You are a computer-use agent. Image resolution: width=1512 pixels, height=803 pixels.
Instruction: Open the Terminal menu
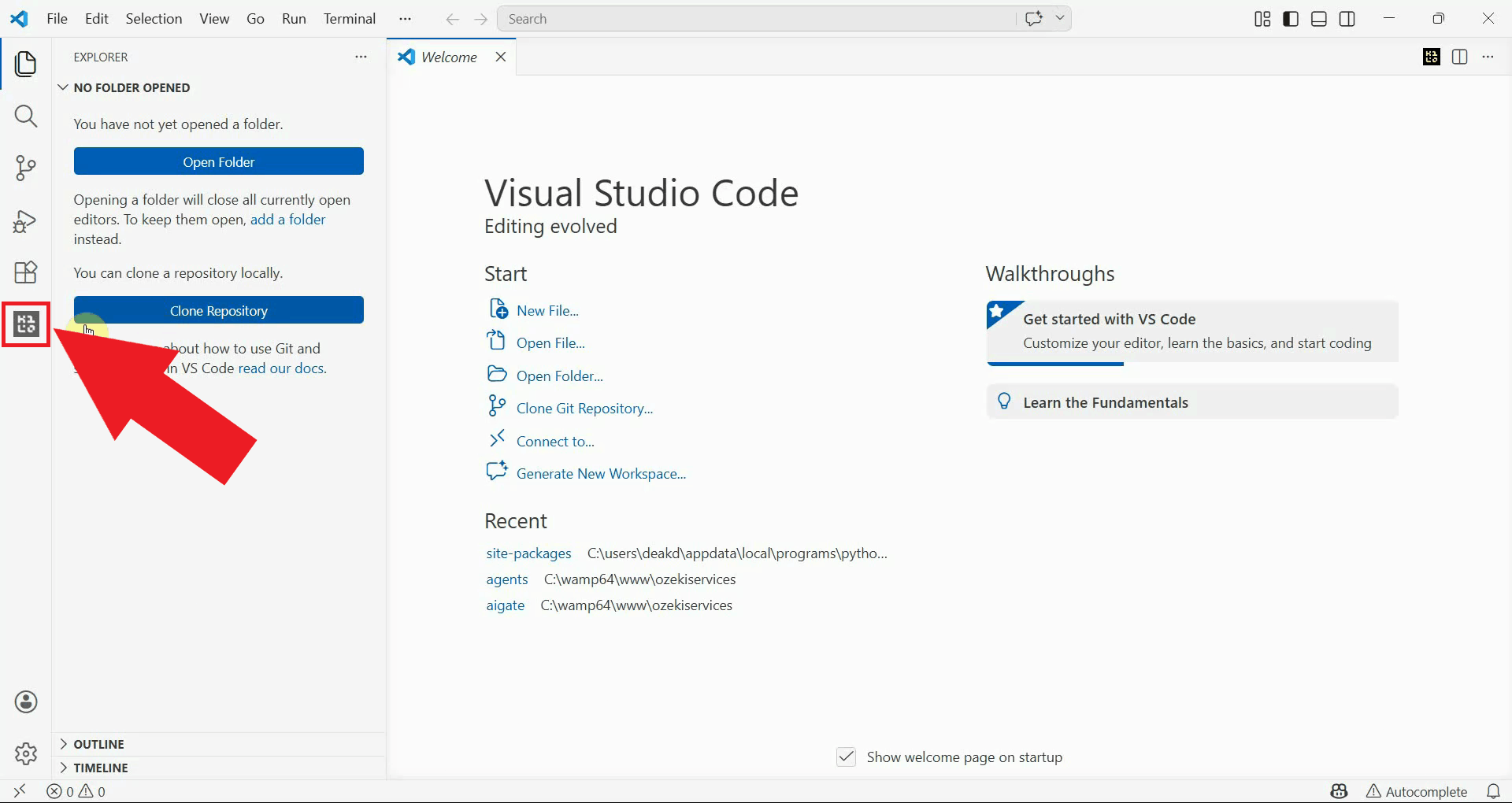(350, 19)
